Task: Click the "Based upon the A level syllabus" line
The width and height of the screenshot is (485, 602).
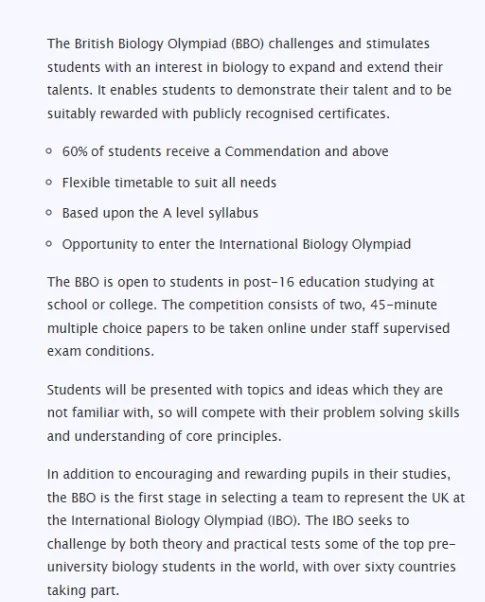Action: tap(160, 213)
